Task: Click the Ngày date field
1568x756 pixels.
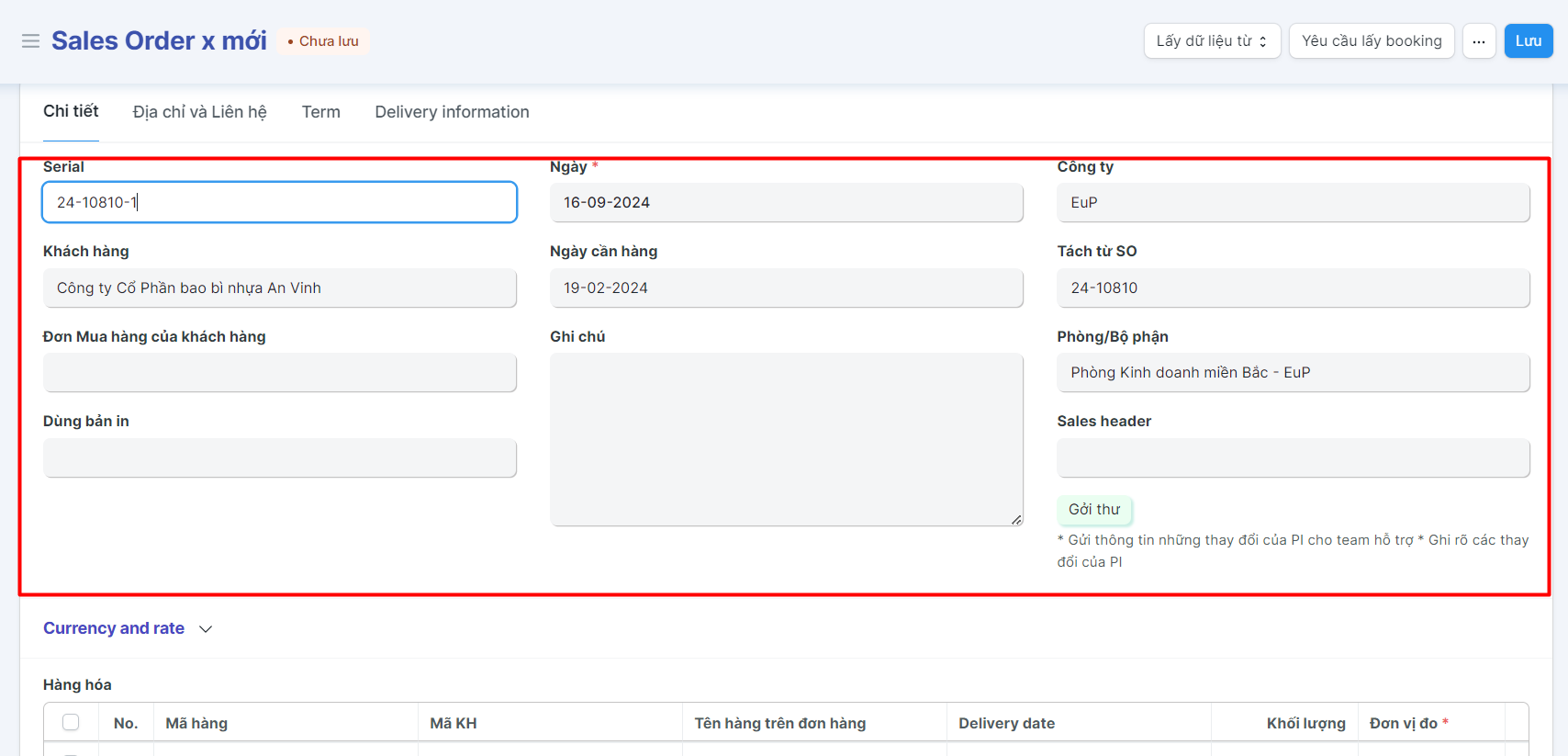Action: [786, 202]
